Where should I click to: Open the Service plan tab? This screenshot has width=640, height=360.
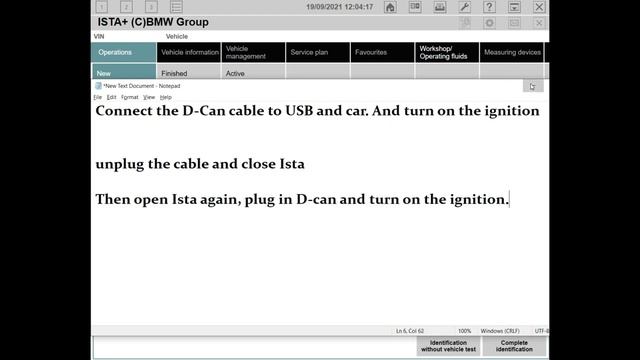tap(318, 52)
